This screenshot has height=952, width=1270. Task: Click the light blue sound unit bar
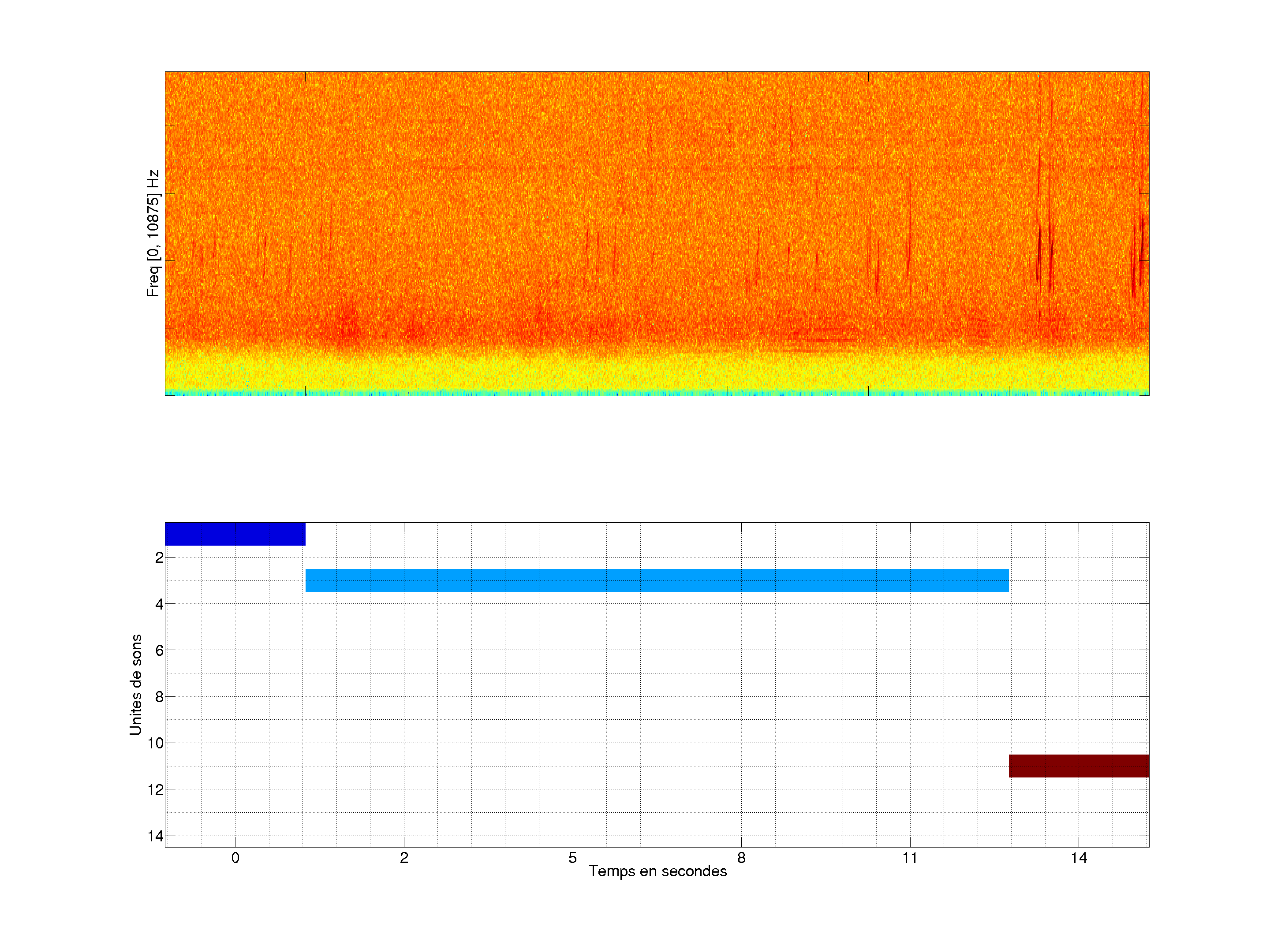pos(657,580)
